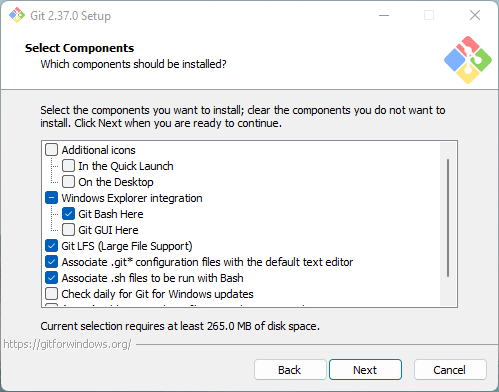Click the large Git logo in header
499x392 pixels.
click(x=468, y=60)
